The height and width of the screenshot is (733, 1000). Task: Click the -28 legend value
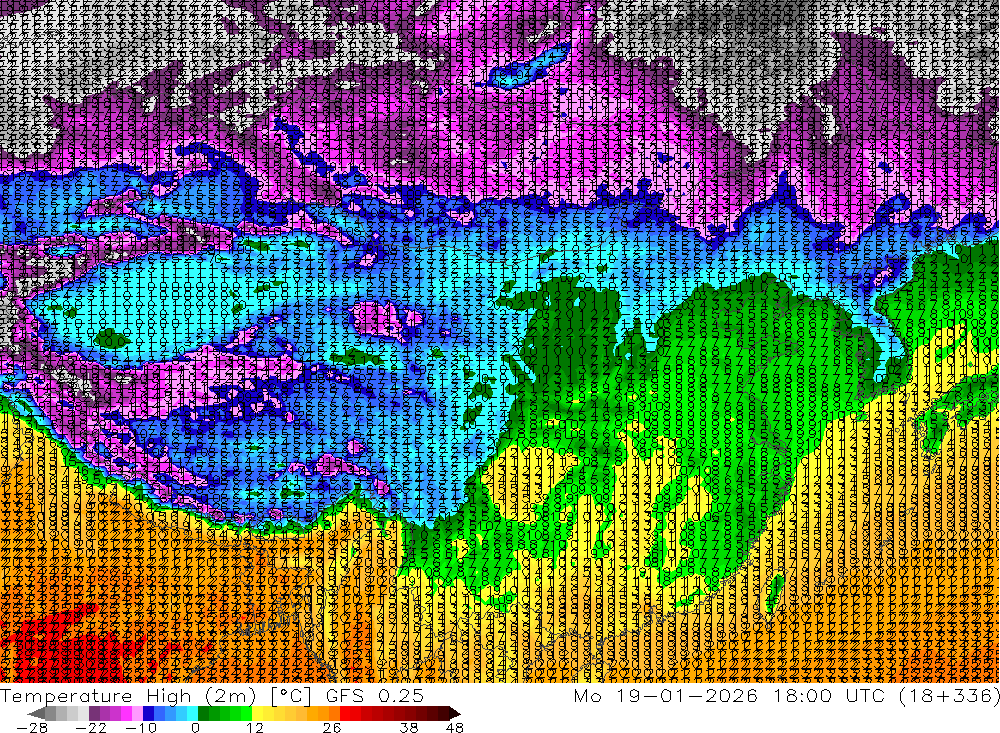pyautogui.click(x=32, y=727)
